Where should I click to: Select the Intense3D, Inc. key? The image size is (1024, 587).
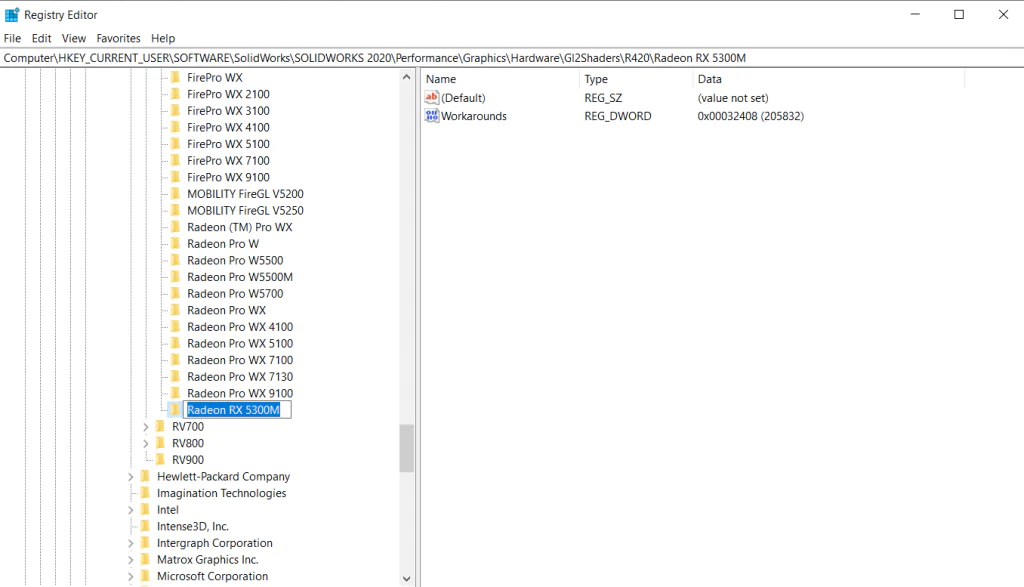tap(193, 526)
